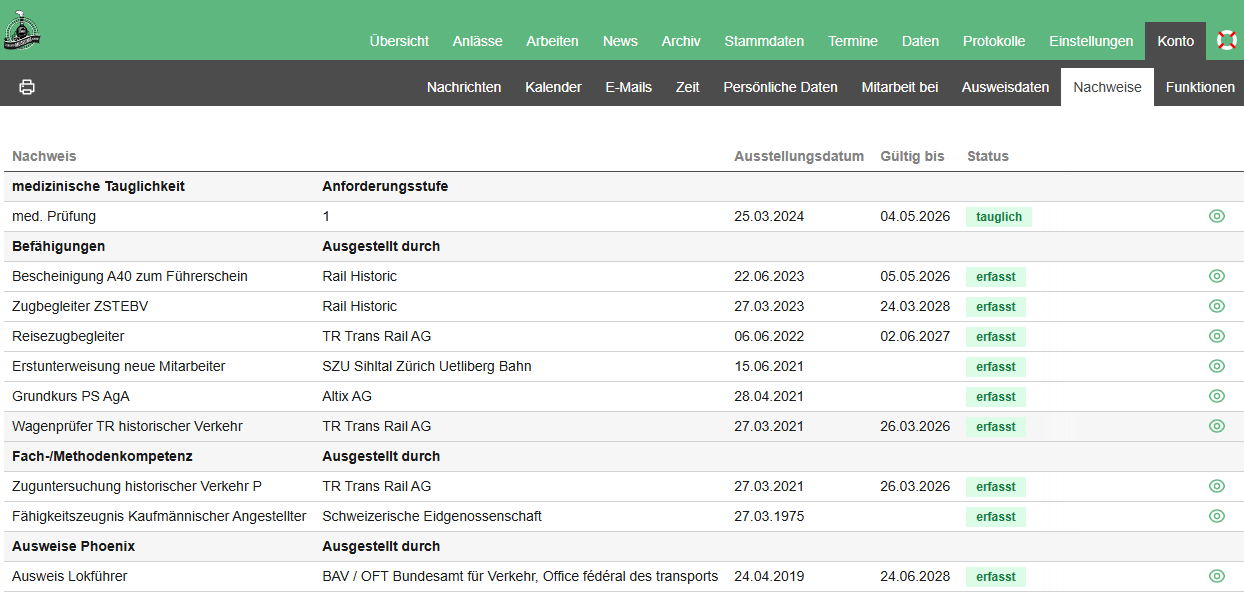1244x600 pixels.
Task: Click the tauglich status badge
Action: point(998,217)
